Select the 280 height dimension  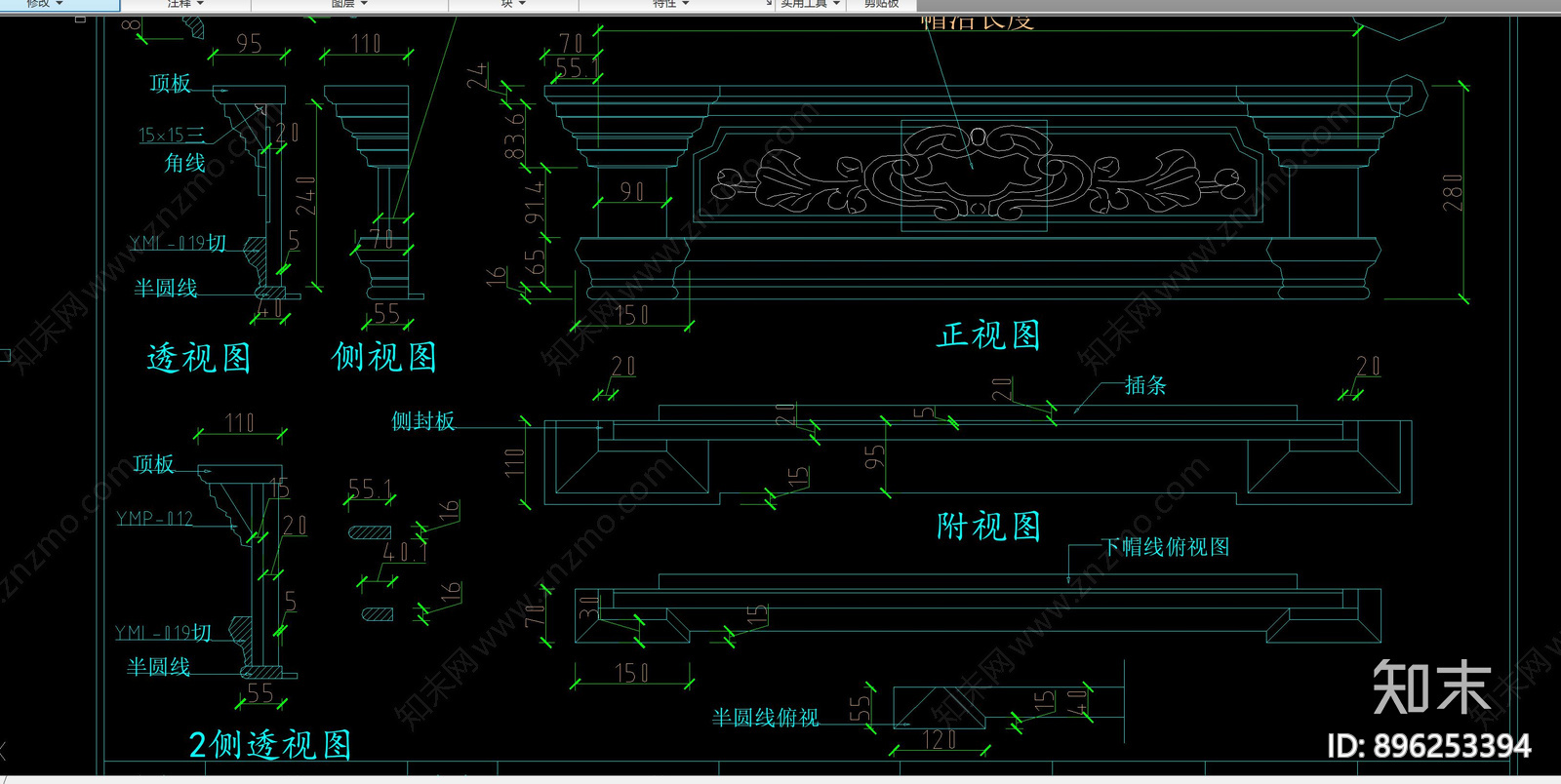click(x=1453, y=192)
